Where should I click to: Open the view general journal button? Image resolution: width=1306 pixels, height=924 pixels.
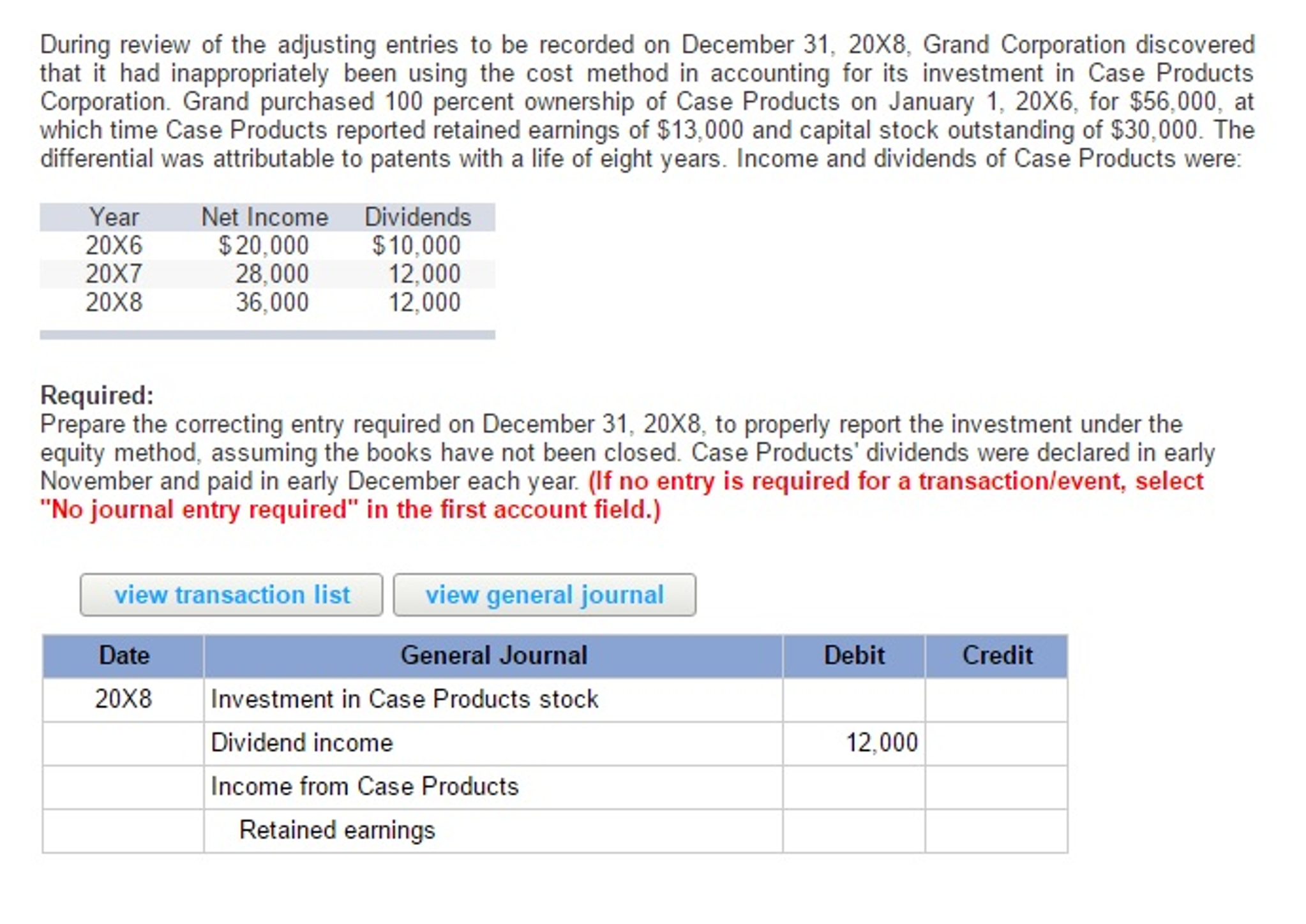tap(544, 595)
